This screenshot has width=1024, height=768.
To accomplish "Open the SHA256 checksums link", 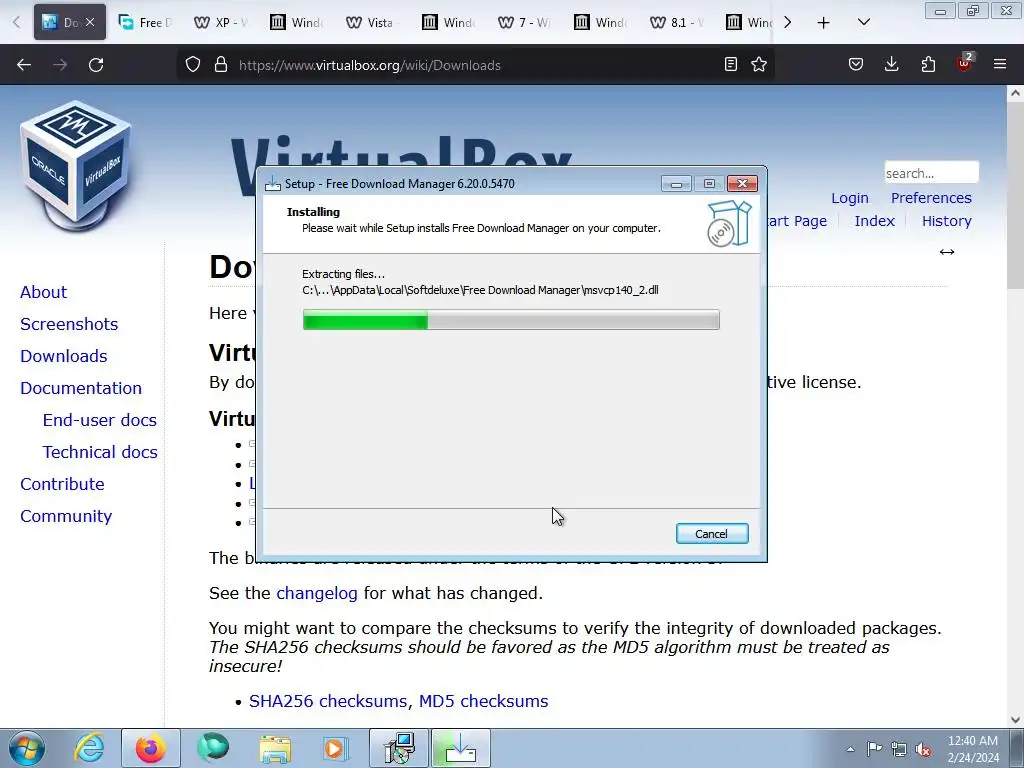I will point(330,701).
